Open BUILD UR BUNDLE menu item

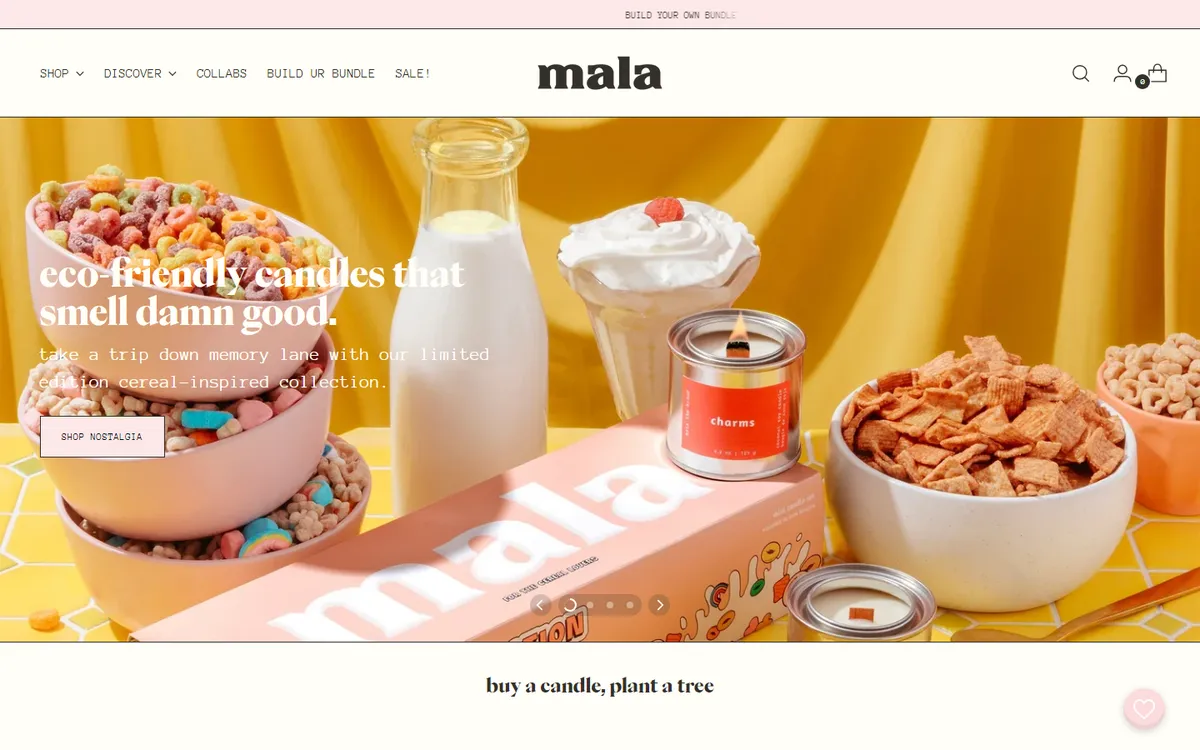point(321,73)
